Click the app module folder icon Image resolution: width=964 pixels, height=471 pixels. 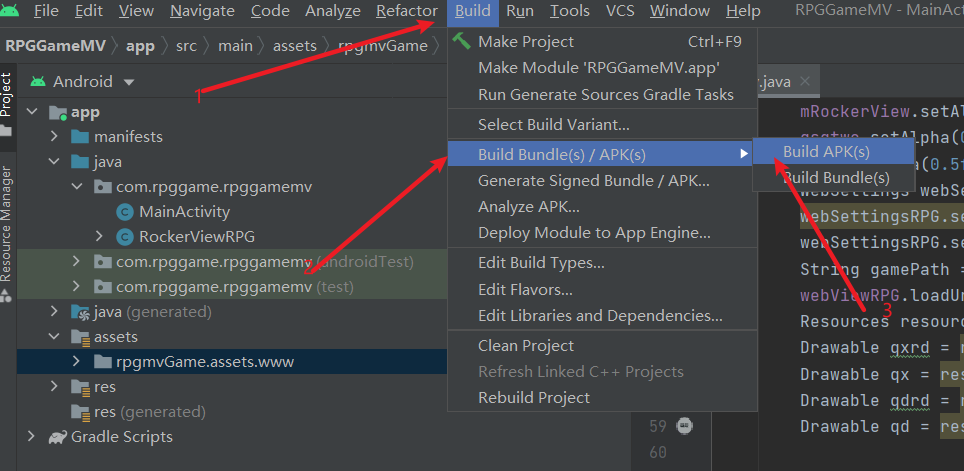tap(58, 113)
